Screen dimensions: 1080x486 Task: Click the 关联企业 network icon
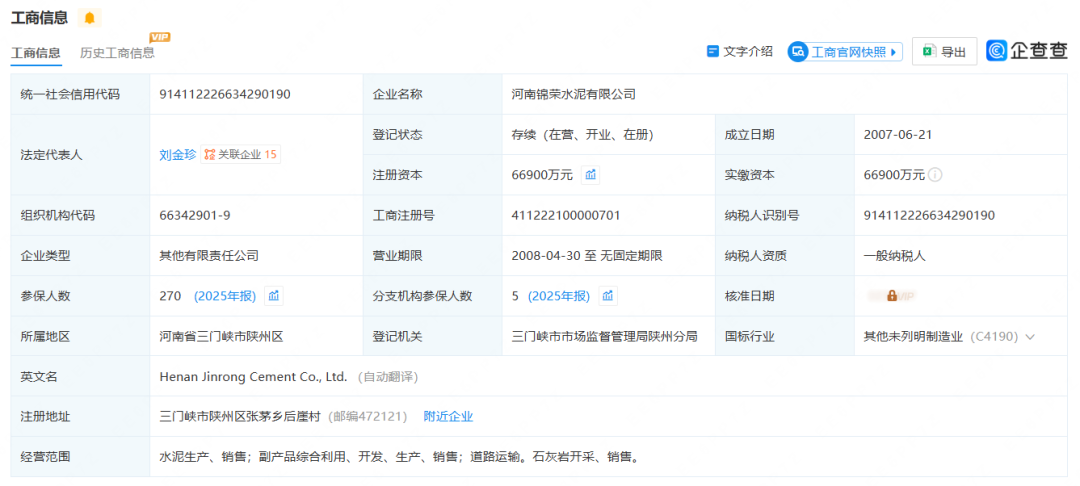[x=210, y=155]
